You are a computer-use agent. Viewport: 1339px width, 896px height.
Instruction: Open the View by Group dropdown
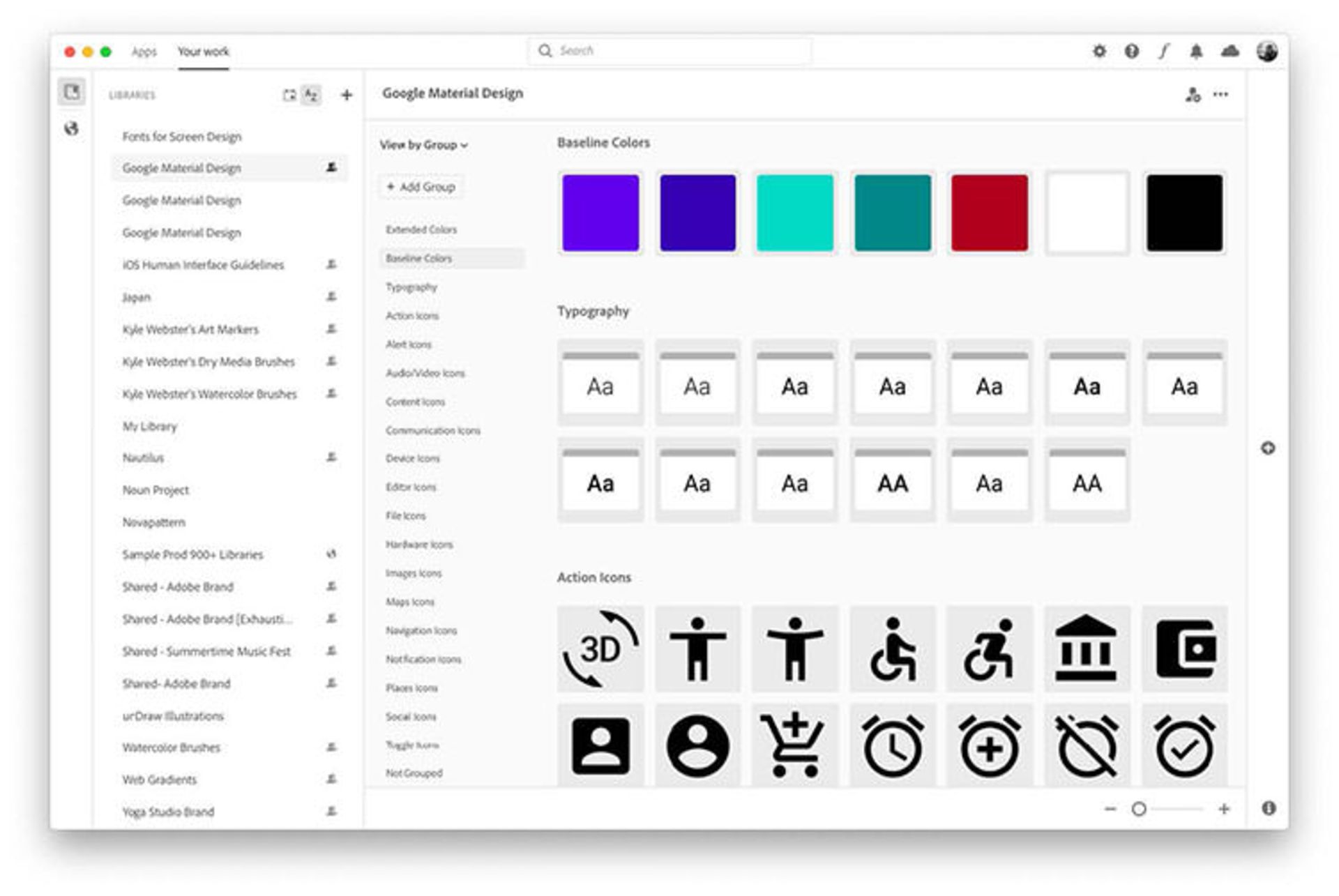pos(423,145)
